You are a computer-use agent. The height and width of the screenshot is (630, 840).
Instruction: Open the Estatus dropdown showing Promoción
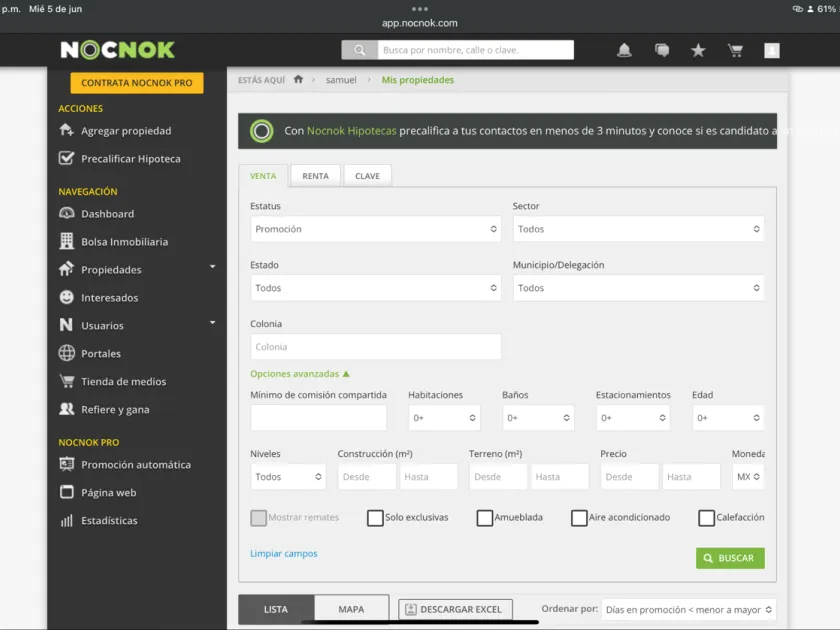[x=376, y=229]
